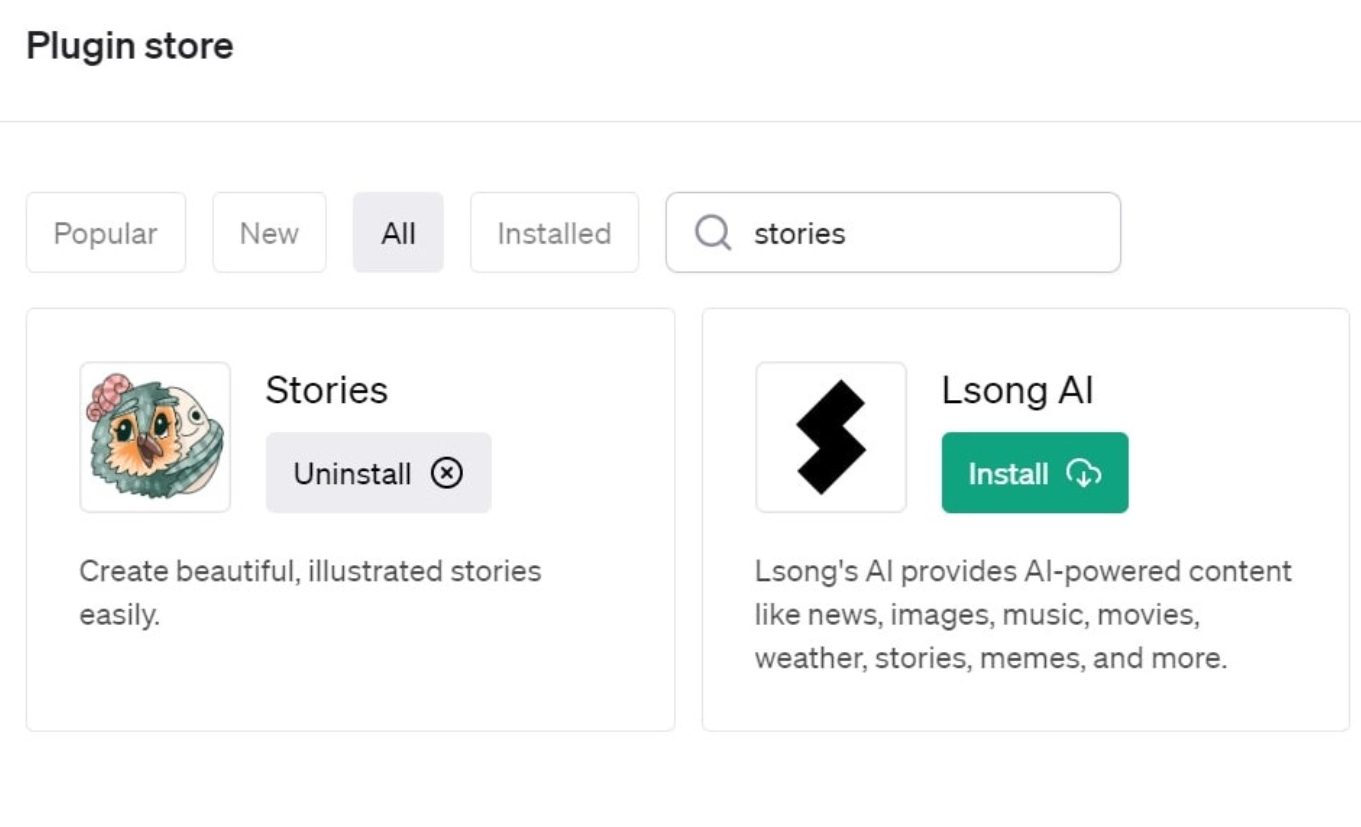
Task: Click the Lsong AI plugin title
Action: click(1017, 390)
